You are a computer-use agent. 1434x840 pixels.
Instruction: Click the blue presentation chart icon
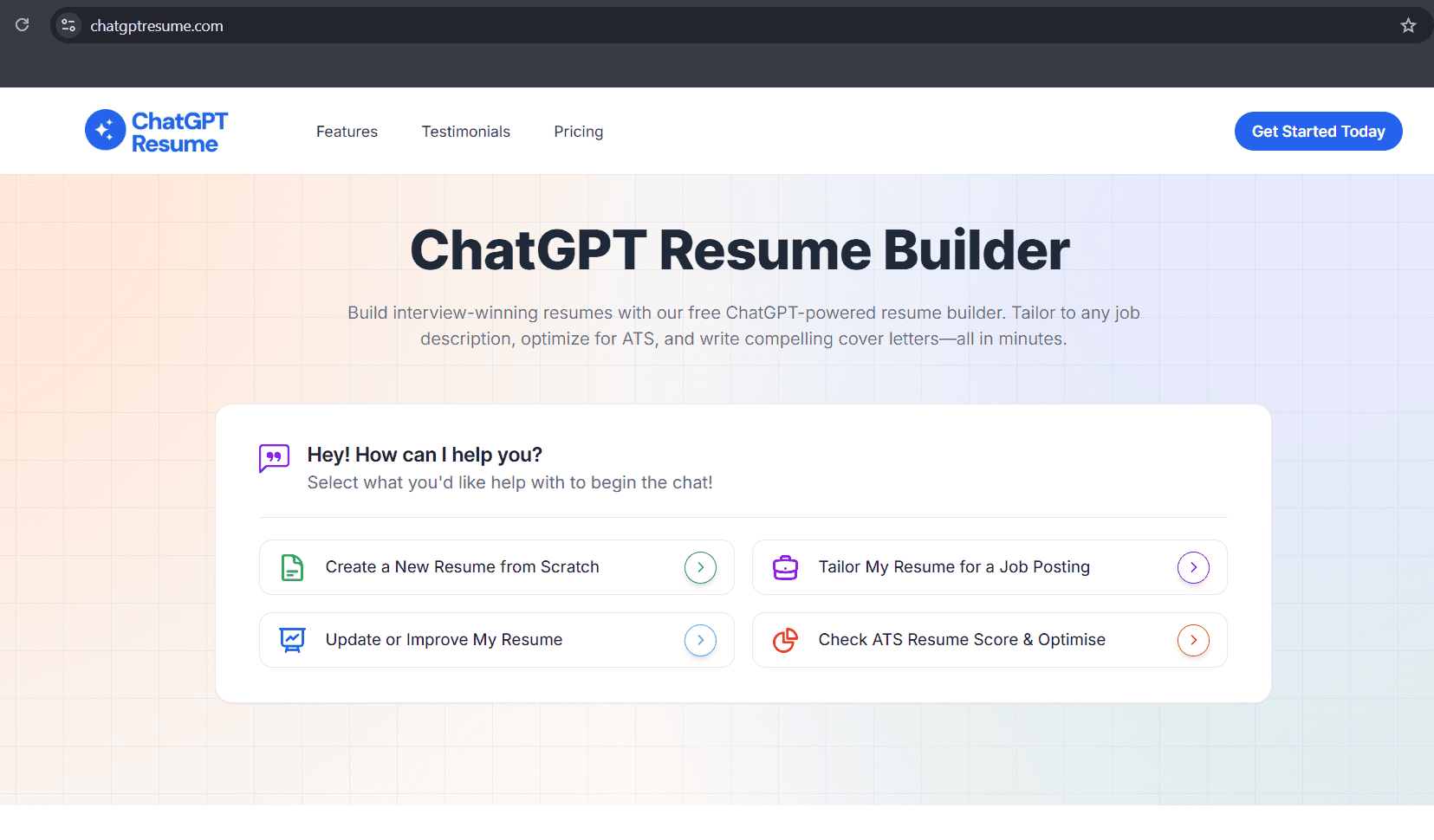[293, 640]
